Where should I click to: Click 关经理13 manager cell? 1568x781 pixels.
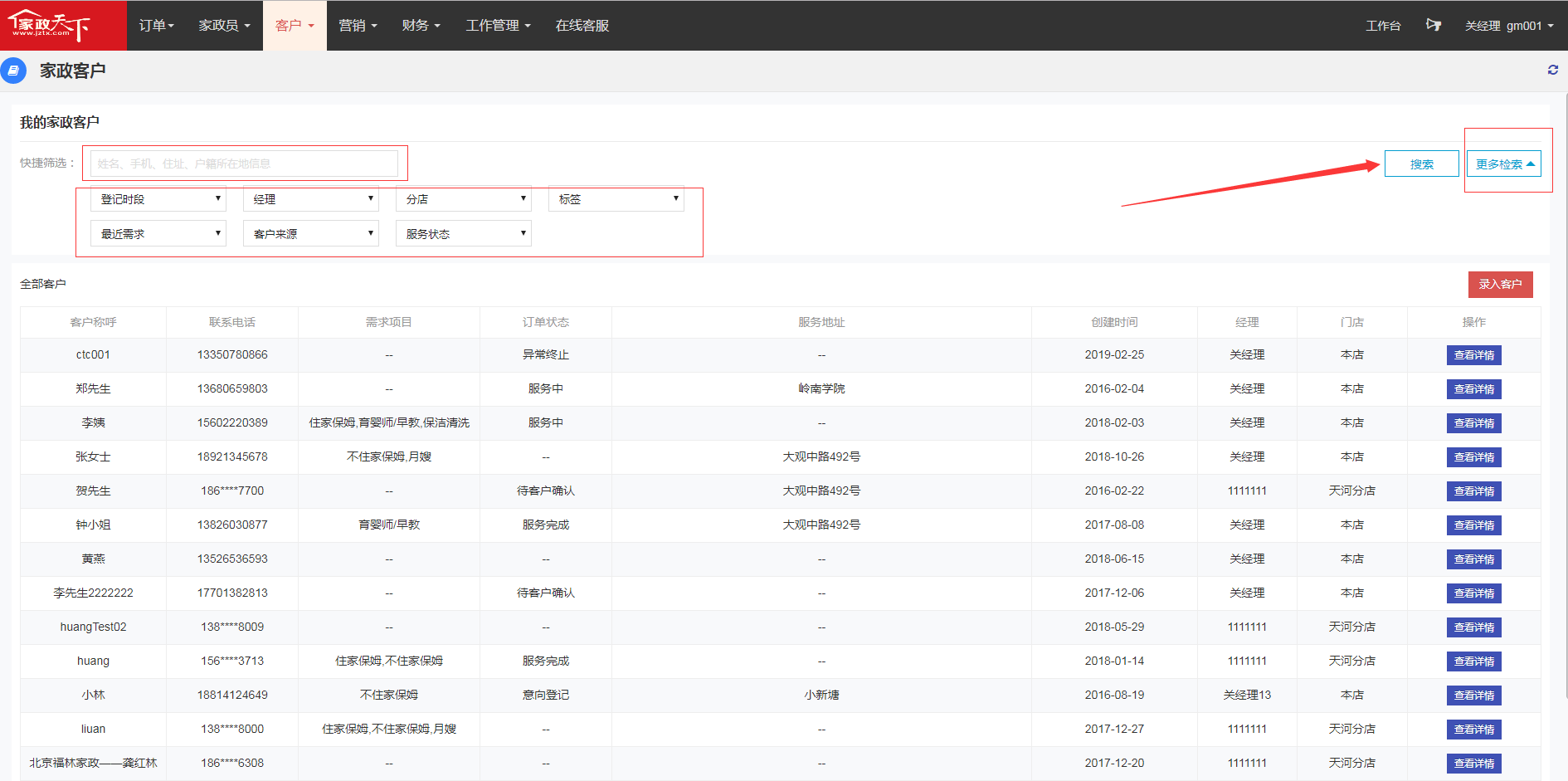[x=1247, y=695]
